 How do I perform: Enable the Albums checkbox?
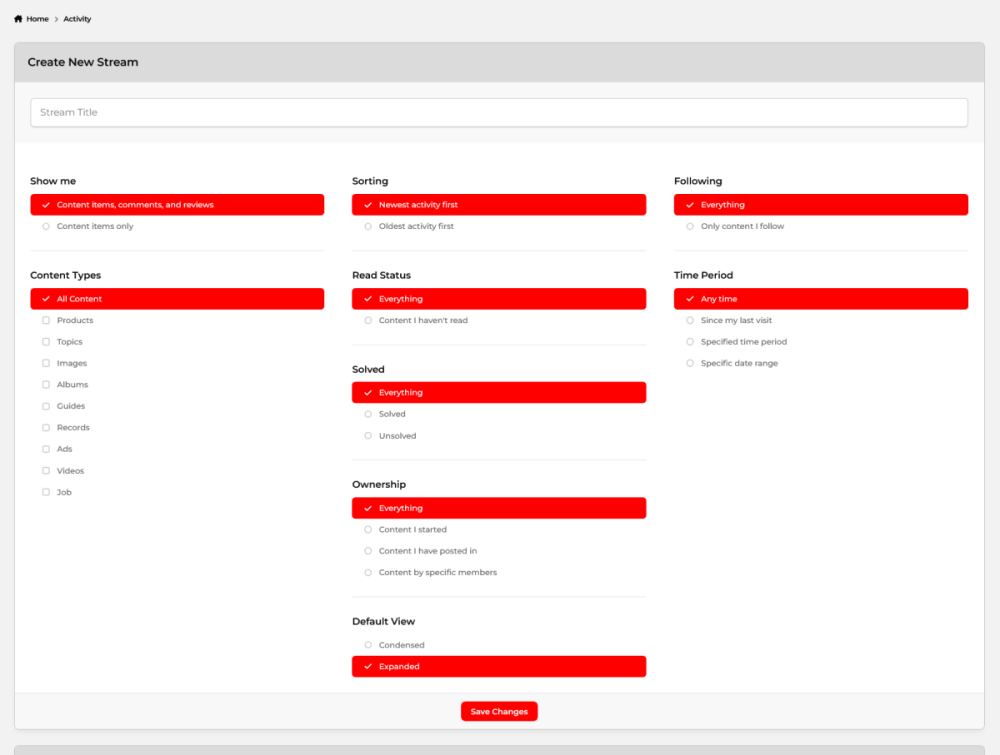click(70, 384)
